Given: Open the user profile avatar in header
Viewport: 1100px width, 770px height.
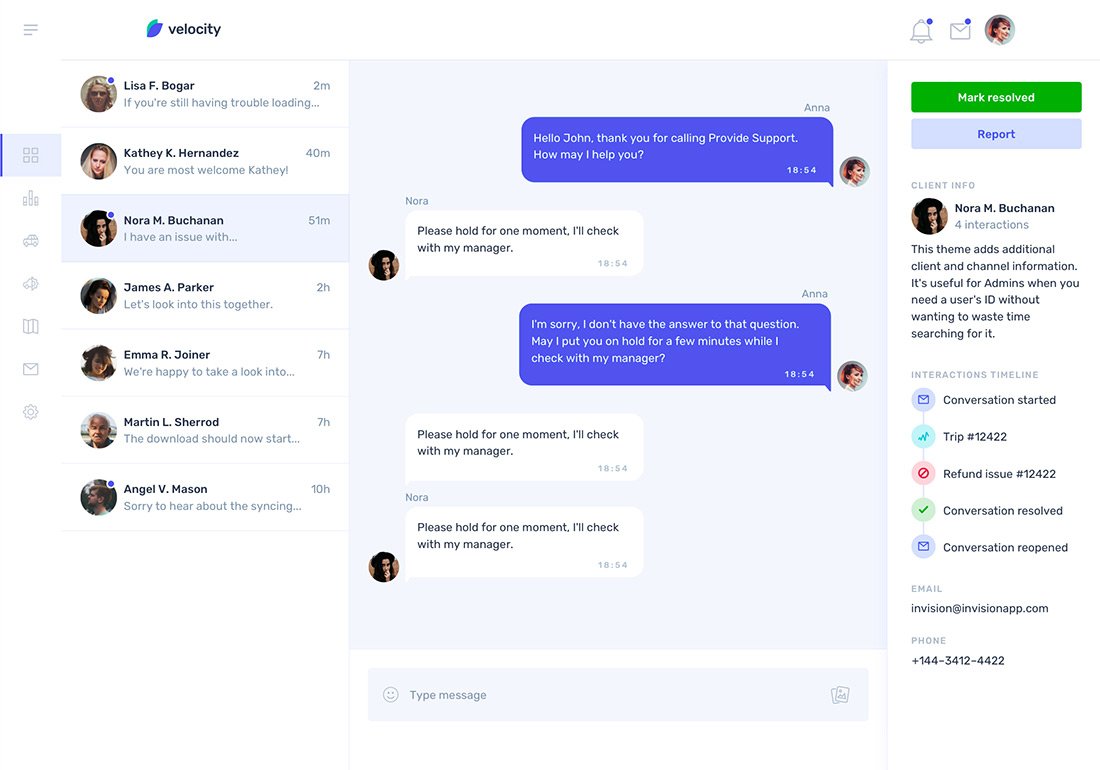Looking at the screenshot, I should pyautogui.click(x=999, y=30).
